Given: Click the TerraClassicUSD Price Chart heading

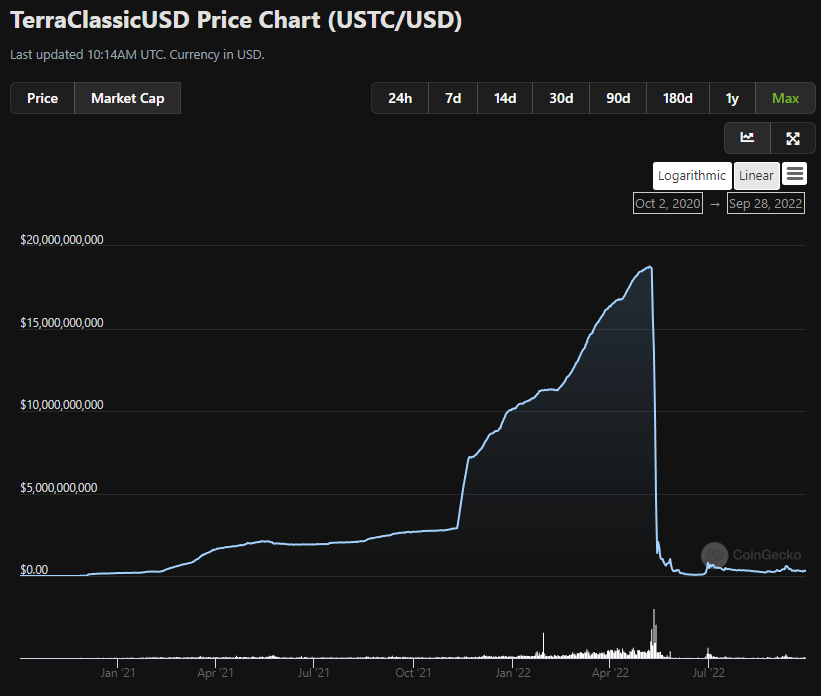Looking at the screenshot, I should coord(236,20).
